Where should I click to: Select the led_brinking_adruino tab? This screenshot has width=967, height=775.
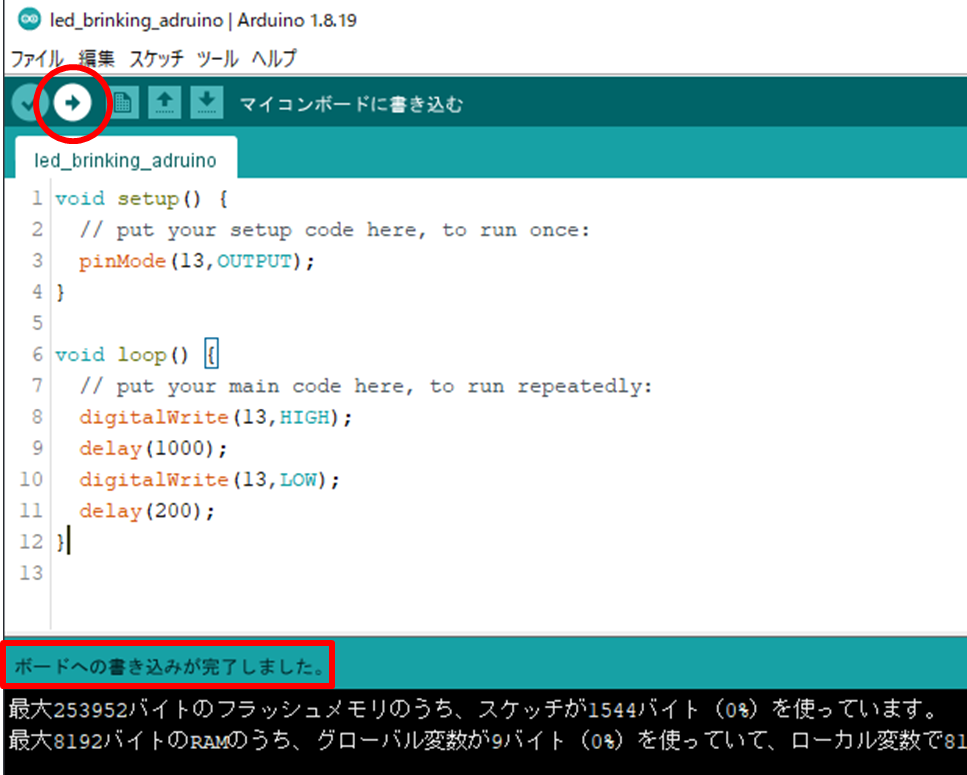pyautogui.click(x=126, y=160)
